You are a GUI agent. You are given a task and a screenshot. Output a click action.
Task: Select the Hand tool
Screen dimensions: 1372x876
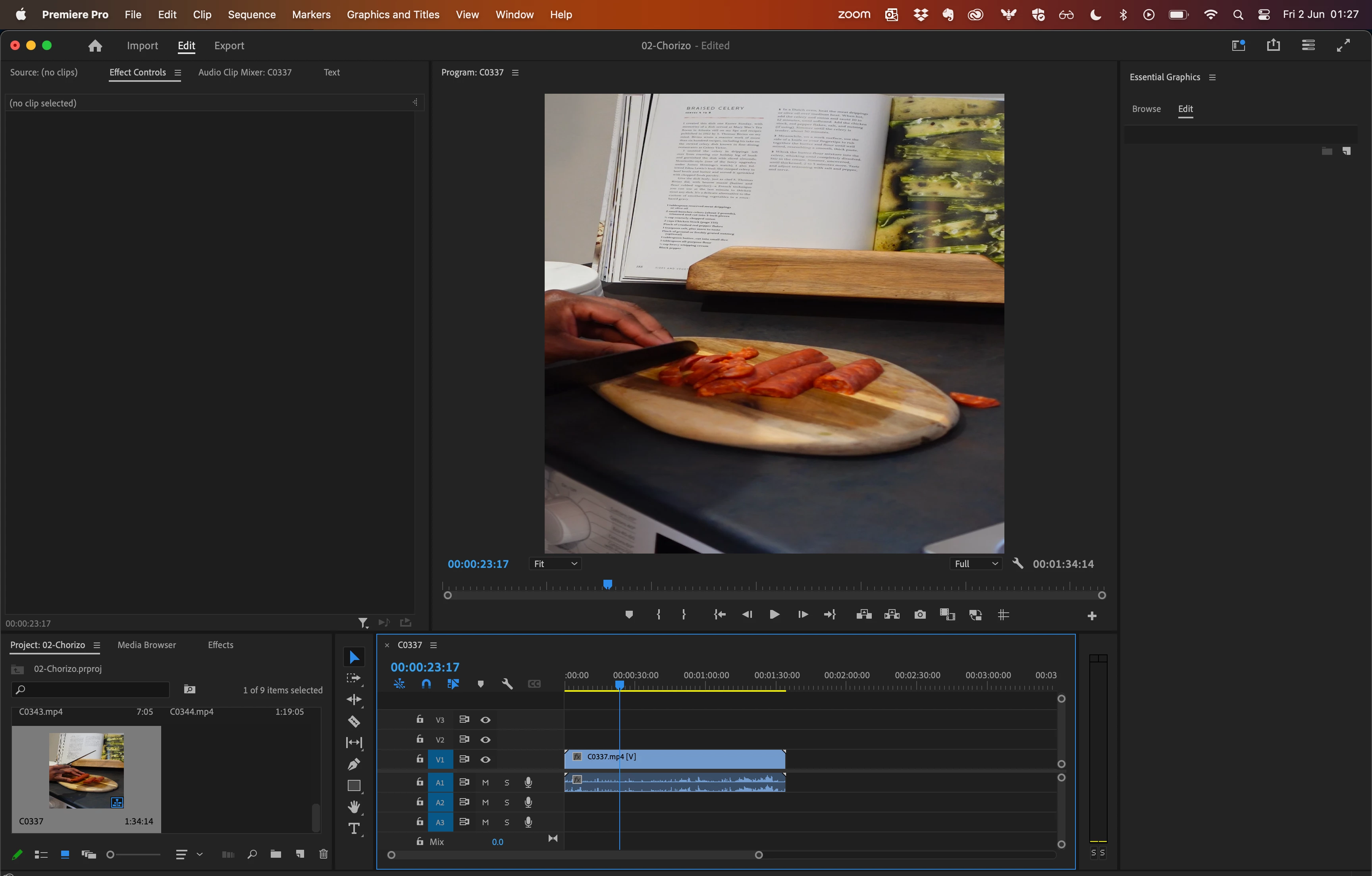click(x=354, y=807)
